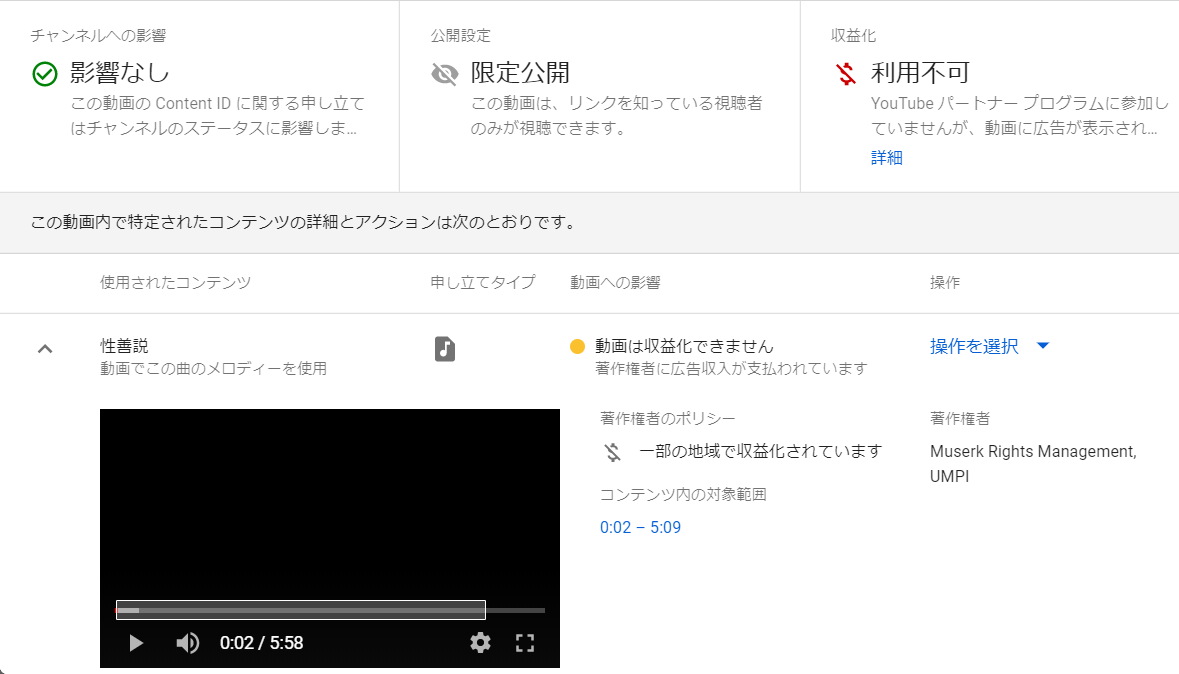Viewport: 1179px width, 674px height.
Task: Click the music note claim type icon
Action: pyautogui.click(x=445, y=349)
